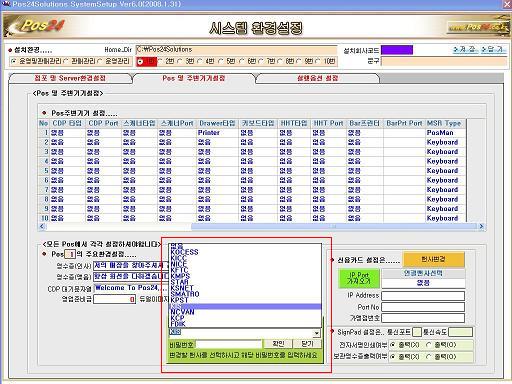
Task: Click the >저 장 save link
Action: click(465, 49)
